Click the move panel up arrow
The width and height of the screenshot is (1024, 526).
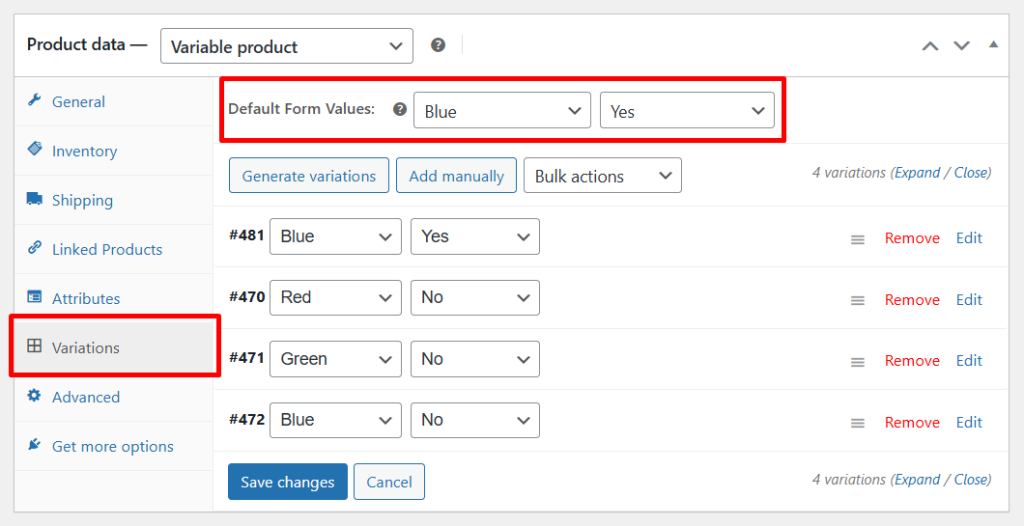click(930, 46)
